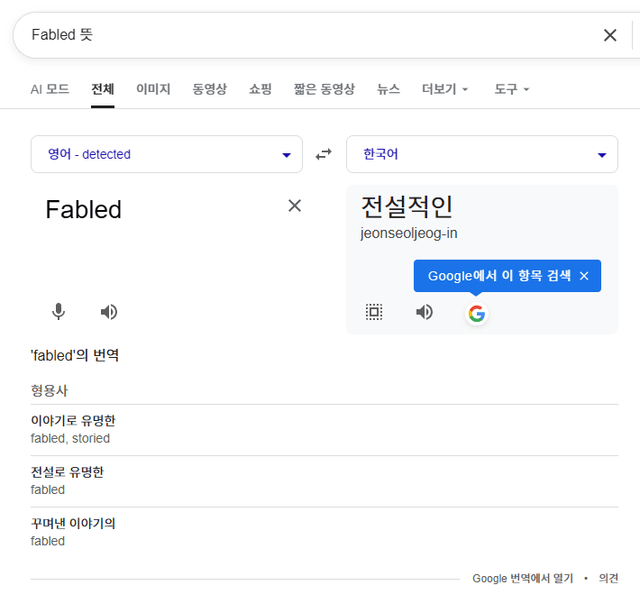The width and height of the screenshot is (640, 604).
Task: Listen to the source word 'Fabled'
Action: click(x=109, y=312)
